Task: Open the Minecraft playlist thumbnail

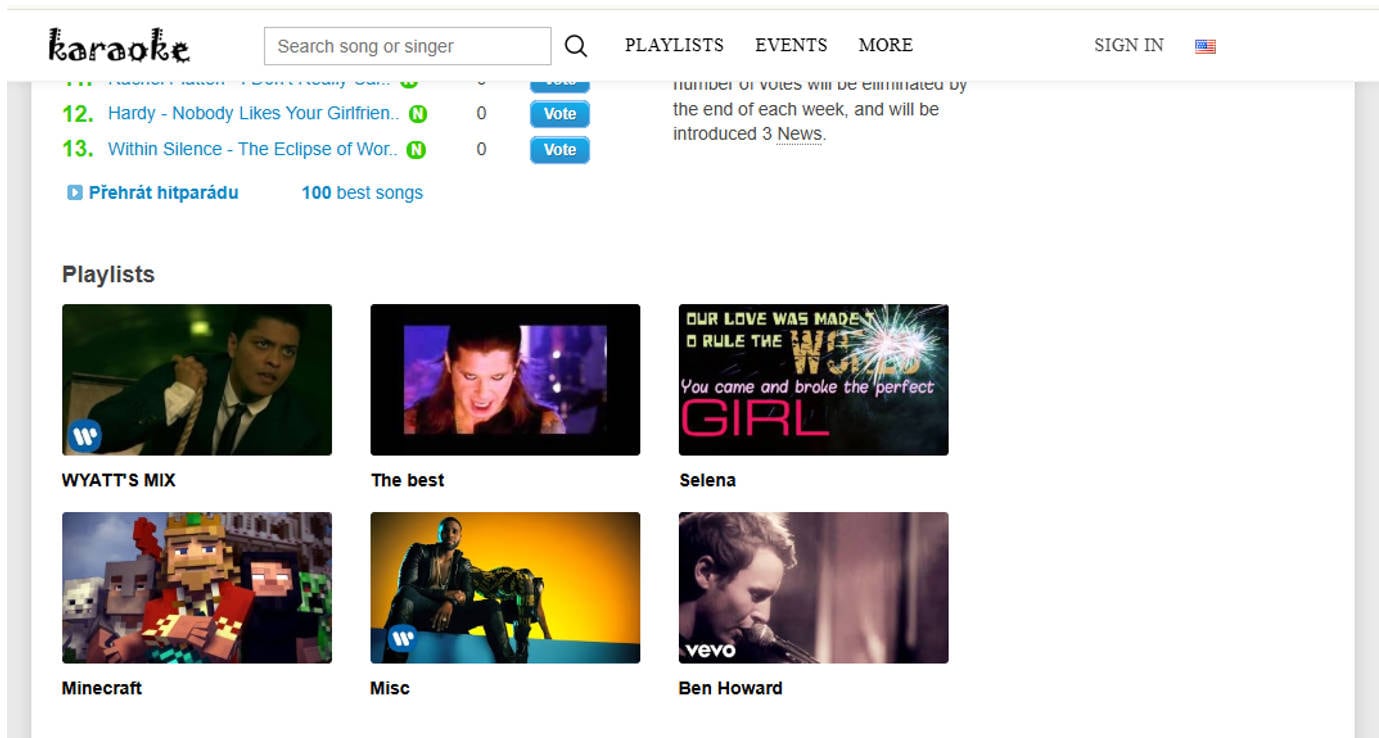Action: click(x=197, y=588)
